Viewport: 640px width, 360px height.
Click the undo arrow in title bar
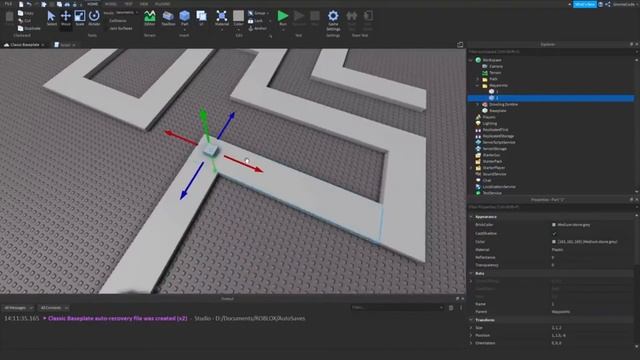pyautogui.click(x=29, y=4)
